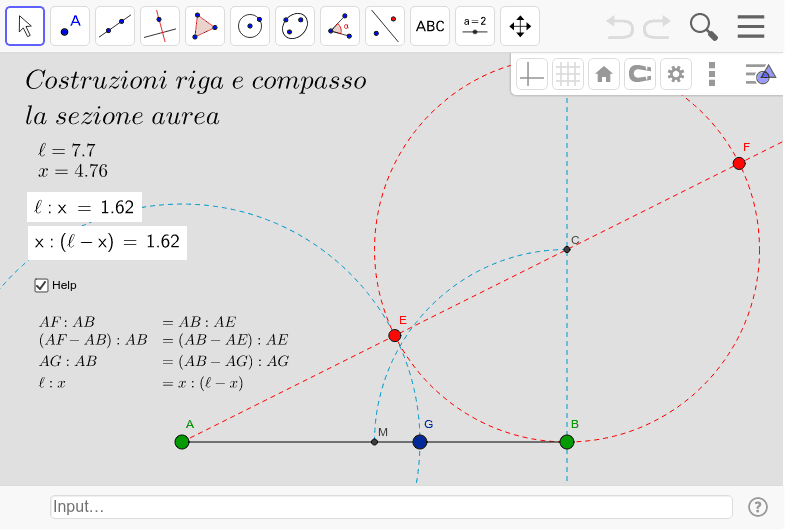Click the 'x : (ℓ − x) = 1.62' text box
785x530 pixels.
tap(107, 243)
